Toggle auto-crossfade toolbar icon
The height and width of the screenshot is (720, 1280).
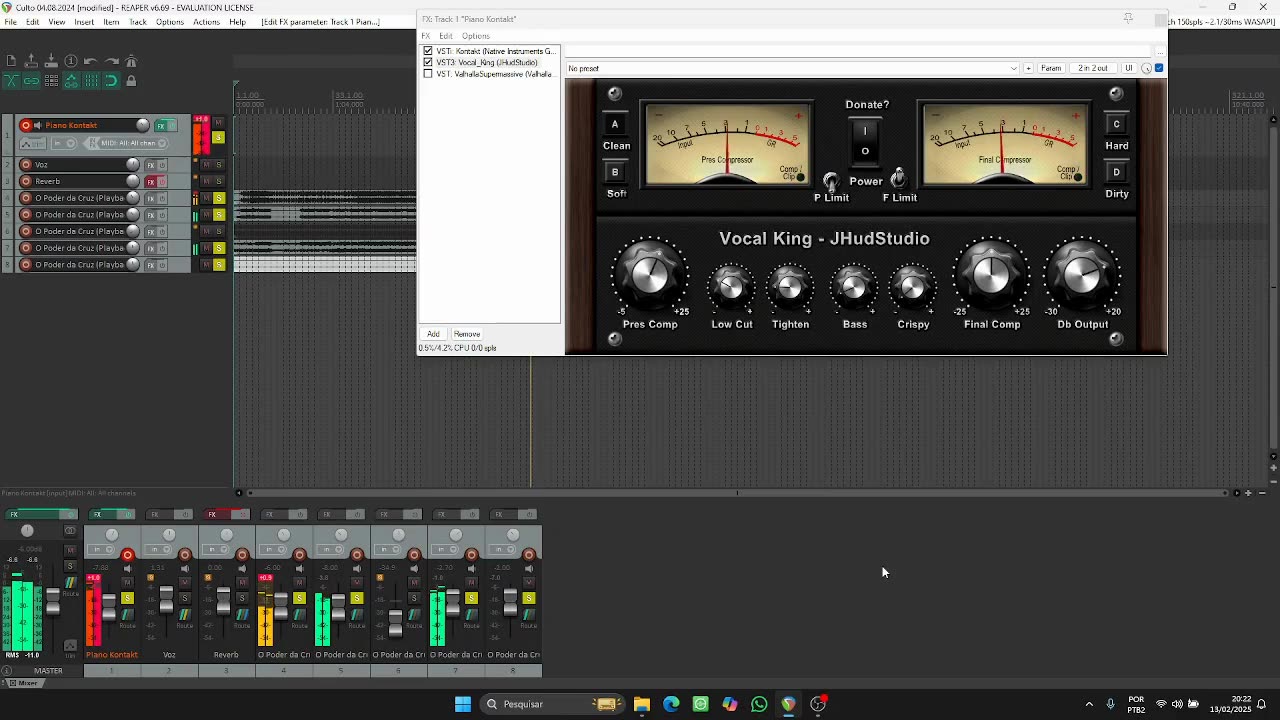[x=12, y=80]
